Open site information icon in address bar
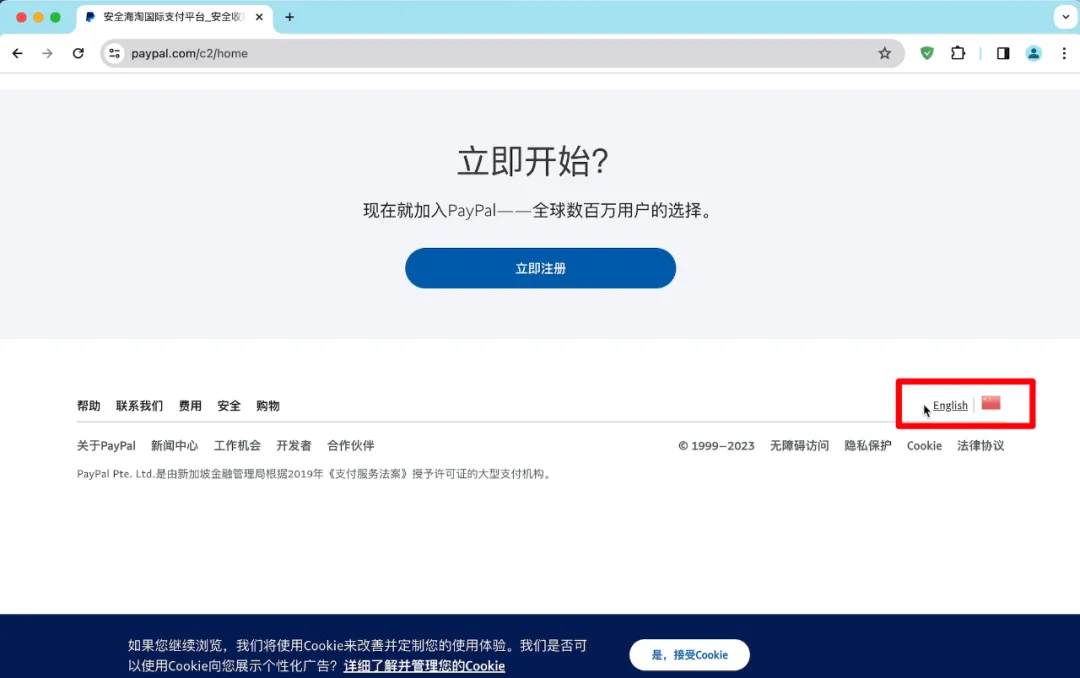This screenshot has height=678, width=1080. pos(114,53)
